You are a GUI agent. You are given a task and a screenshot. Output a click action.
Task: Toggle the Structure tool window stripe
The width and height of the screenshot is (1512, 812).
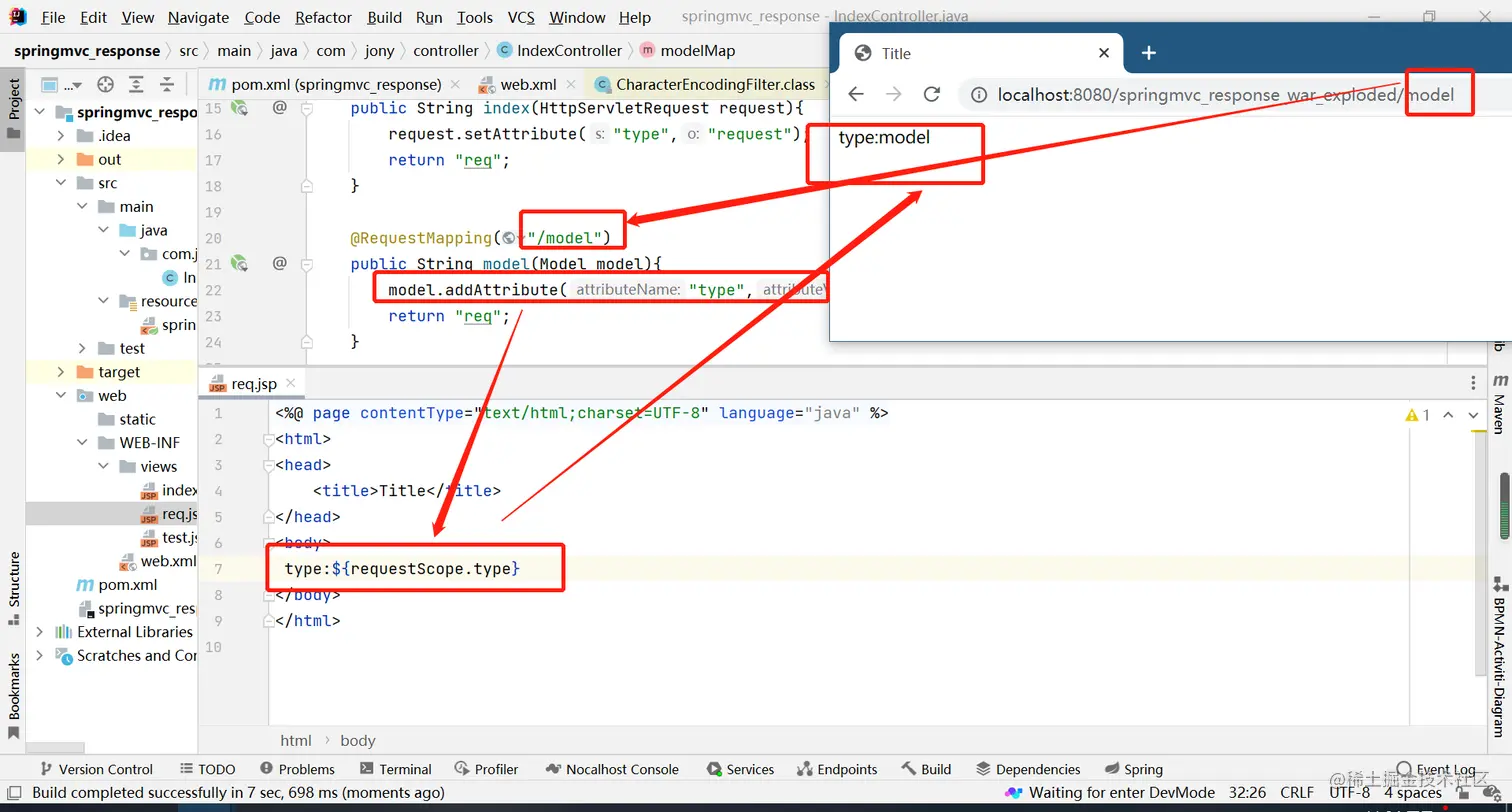13,587
